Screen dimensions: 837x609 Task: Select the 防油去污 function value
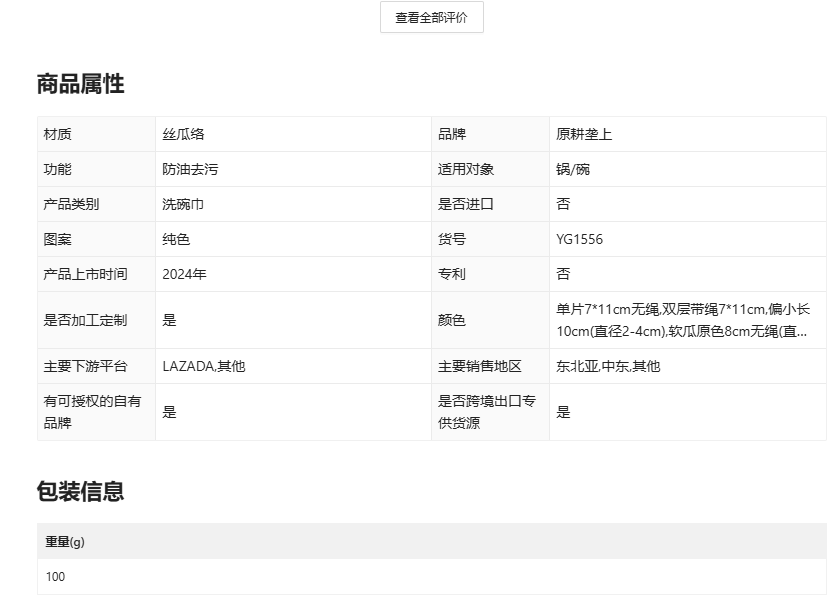pos(190,169)
